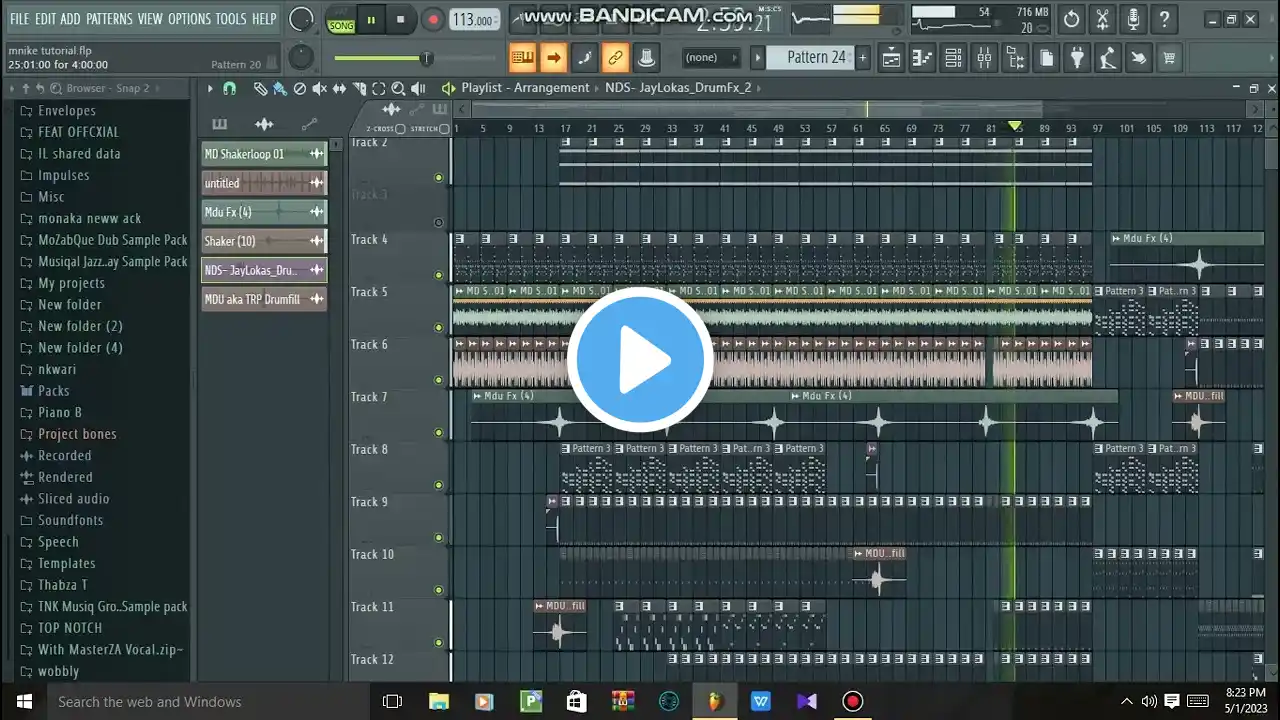Screen dimensions: 1280x720
Task: Open the content library cart icon
Action: [x=1168, y=58]
